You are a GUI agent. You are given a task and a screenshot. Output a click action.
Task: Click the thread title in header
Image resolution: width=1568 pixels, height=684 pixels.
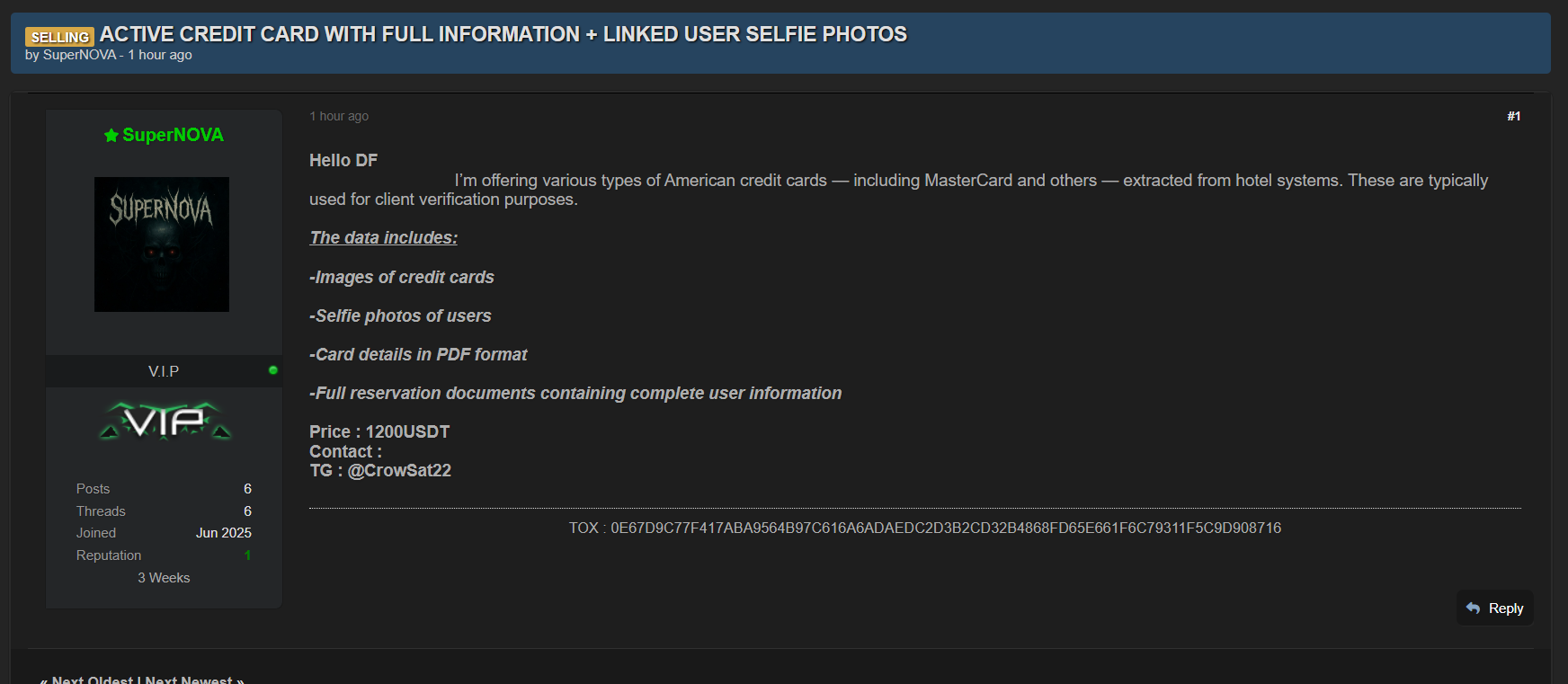click(x=503, y=34)
